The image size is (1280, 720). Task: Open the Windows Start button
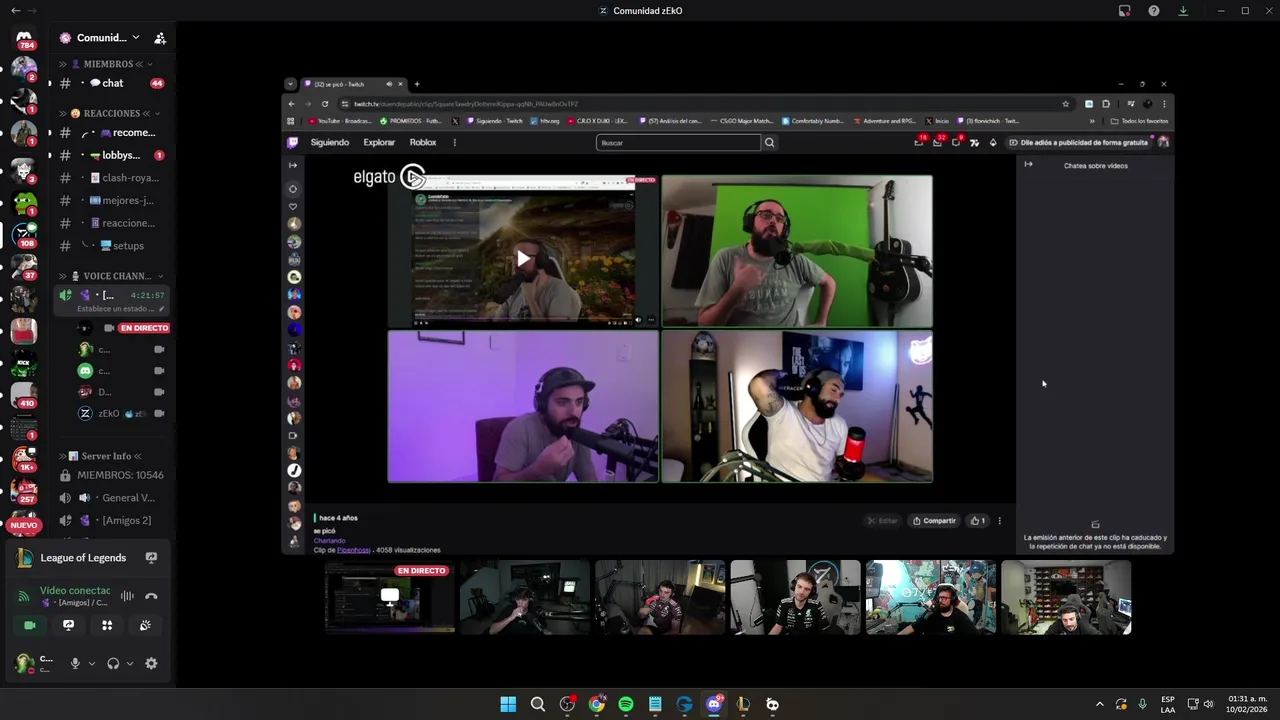(508, 704)
